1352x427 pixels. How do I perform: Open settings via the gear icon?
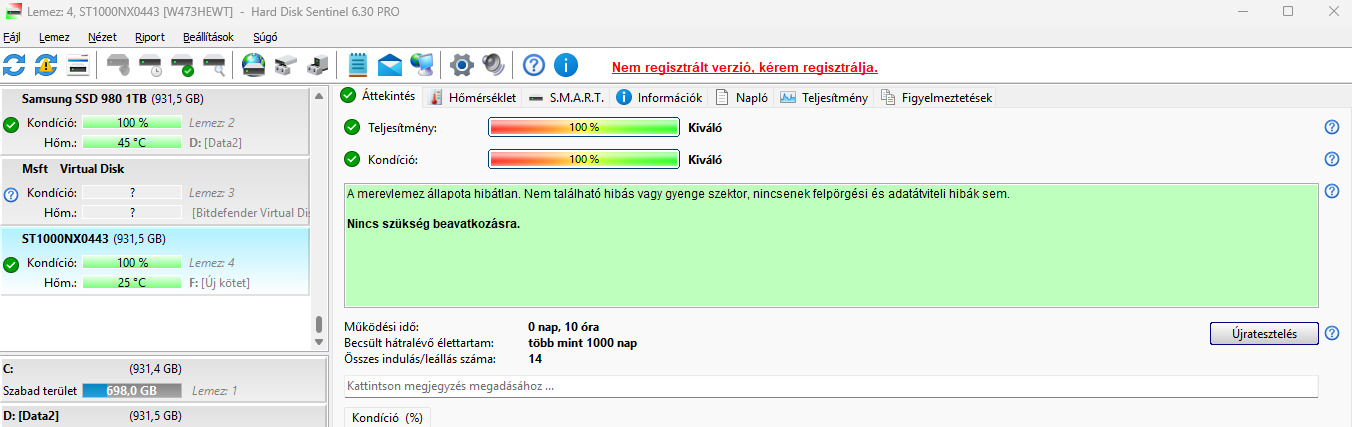pos(461,66)
